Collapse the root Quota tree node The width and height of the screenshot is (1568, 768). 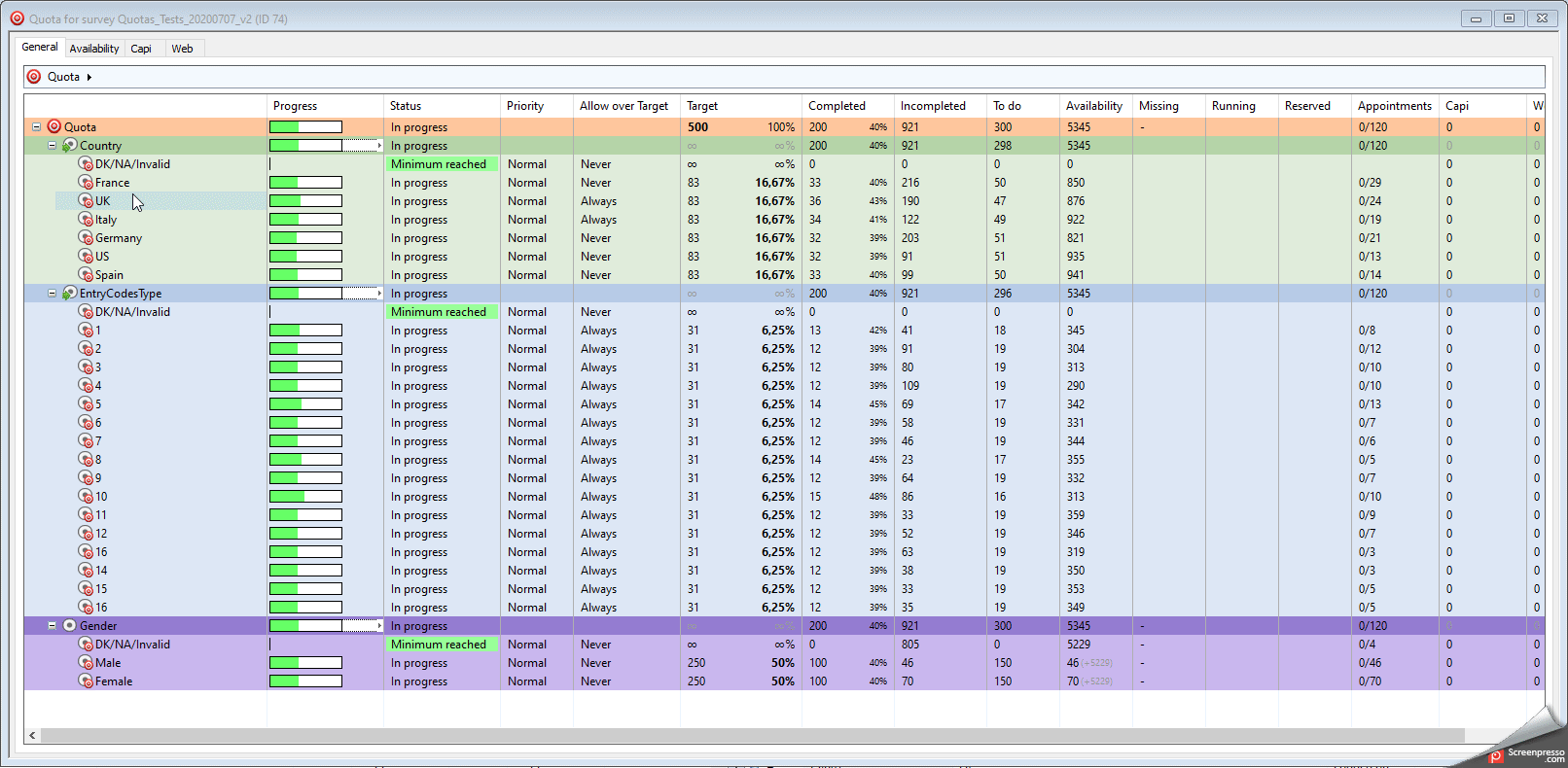point(37,126)
